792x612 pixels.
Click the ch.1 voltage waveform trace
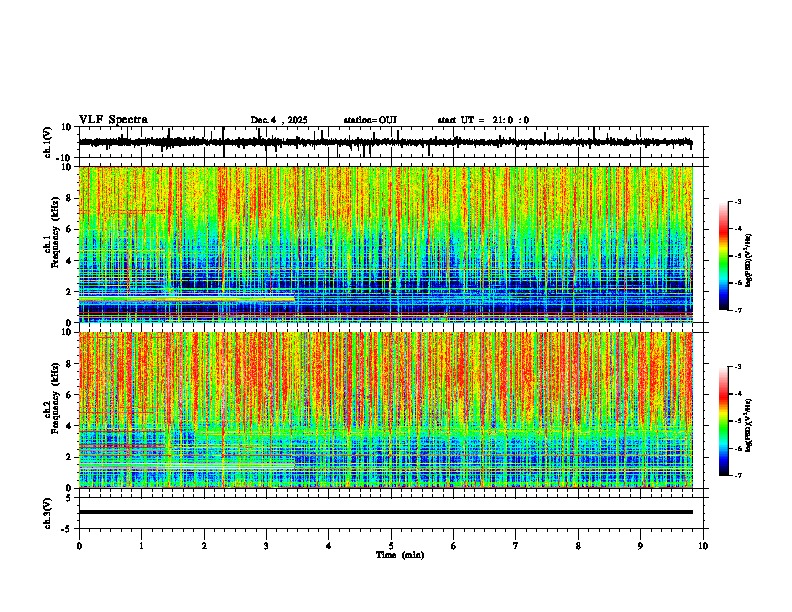385,142
